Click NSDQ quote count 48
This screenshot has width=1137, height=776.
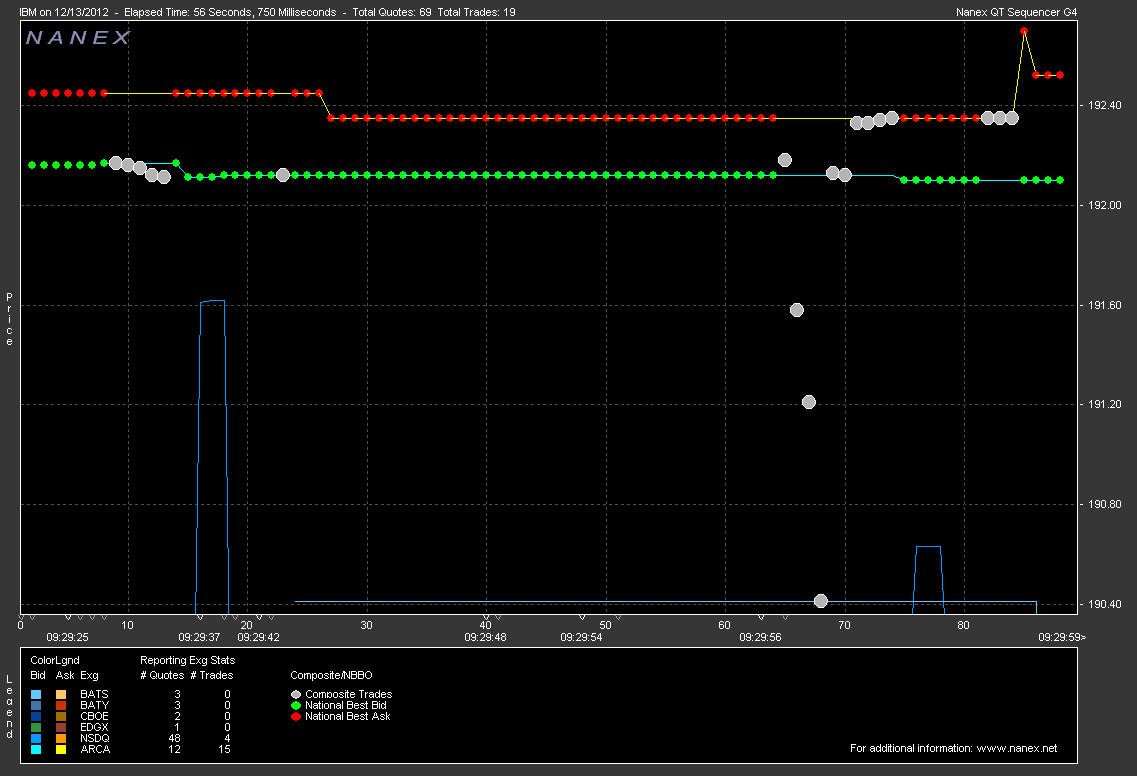pos(175,738)
